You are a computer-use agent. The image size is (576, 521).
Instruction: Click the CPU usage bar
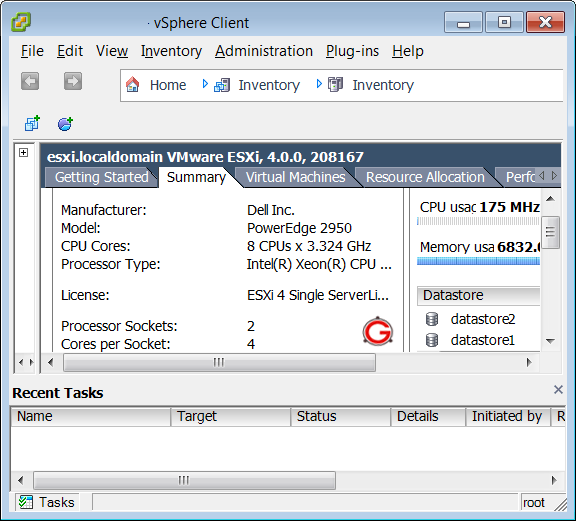coord(478,221)
